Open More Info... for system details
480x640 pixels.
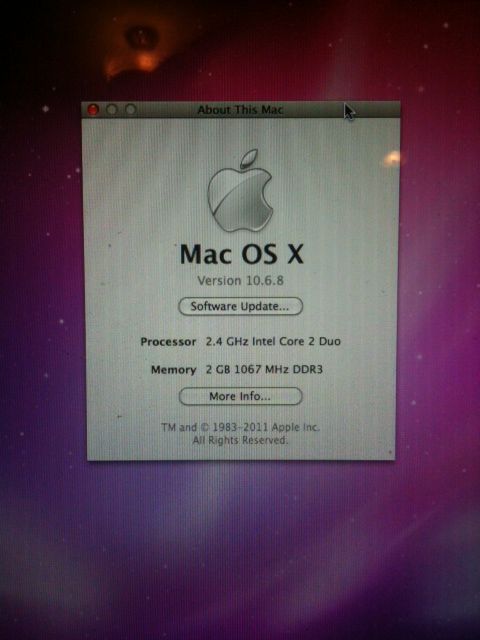pyautogui.click(x=240, y=396)
